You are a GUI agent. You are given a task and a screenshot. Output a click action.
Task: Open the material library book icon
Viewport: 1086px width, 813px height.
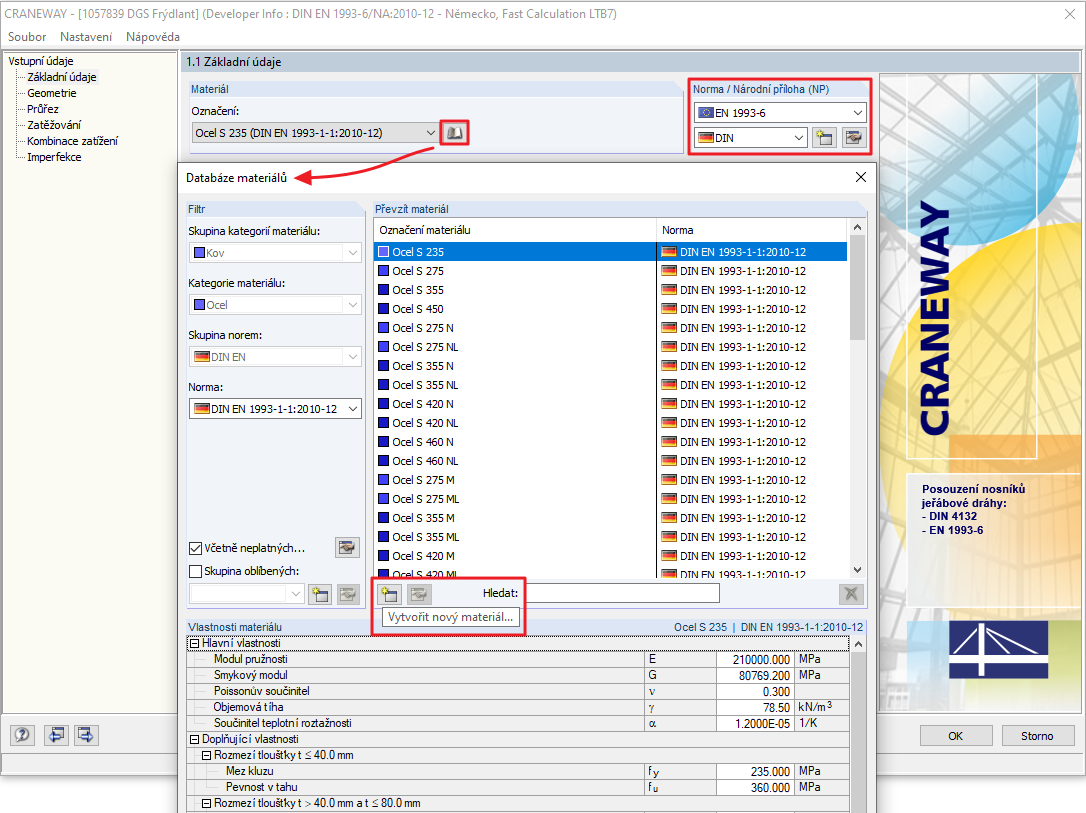tap(454, 132)
